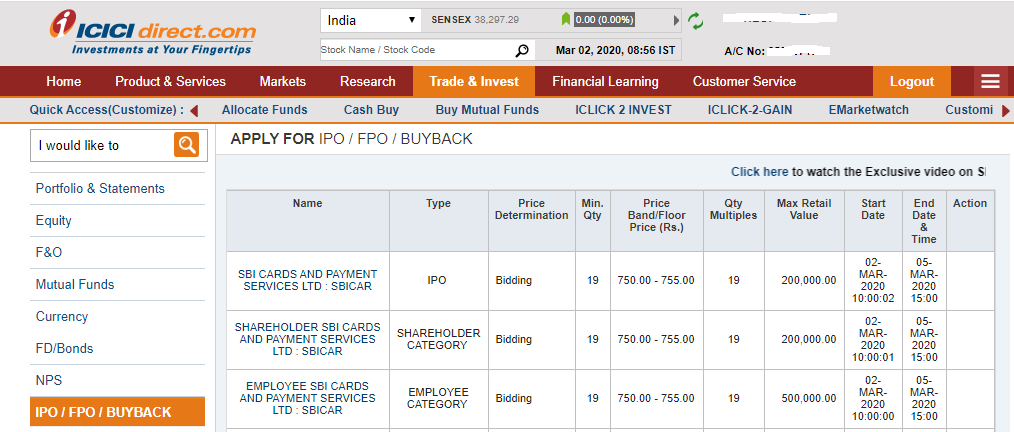Viewport: 1014px width, 432px height.
Task: Click the green up marker near SENSEX value
Action: (x=566, y=19)
